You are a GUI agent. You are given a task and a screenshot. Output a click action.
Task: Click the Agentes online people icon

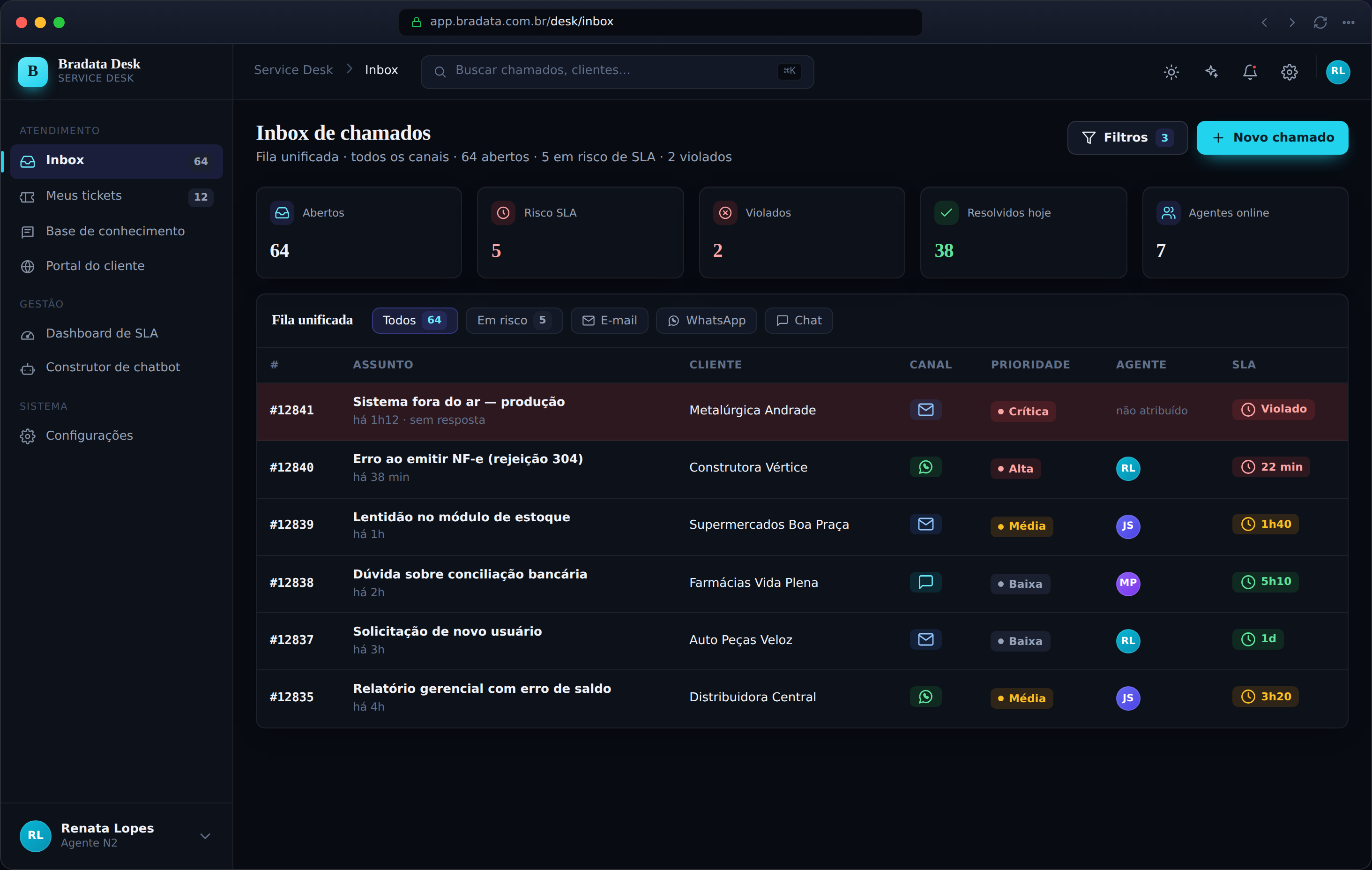(1168, 213)
